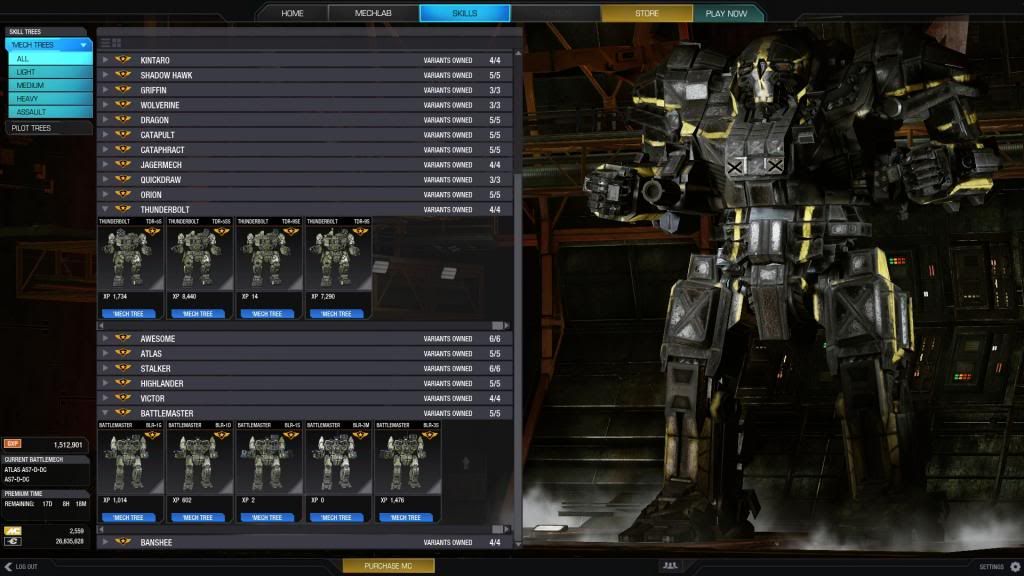
Task: Open 'Mech Tree for Battlemaster with XP 1,476
Action: [x=406, y=518]
